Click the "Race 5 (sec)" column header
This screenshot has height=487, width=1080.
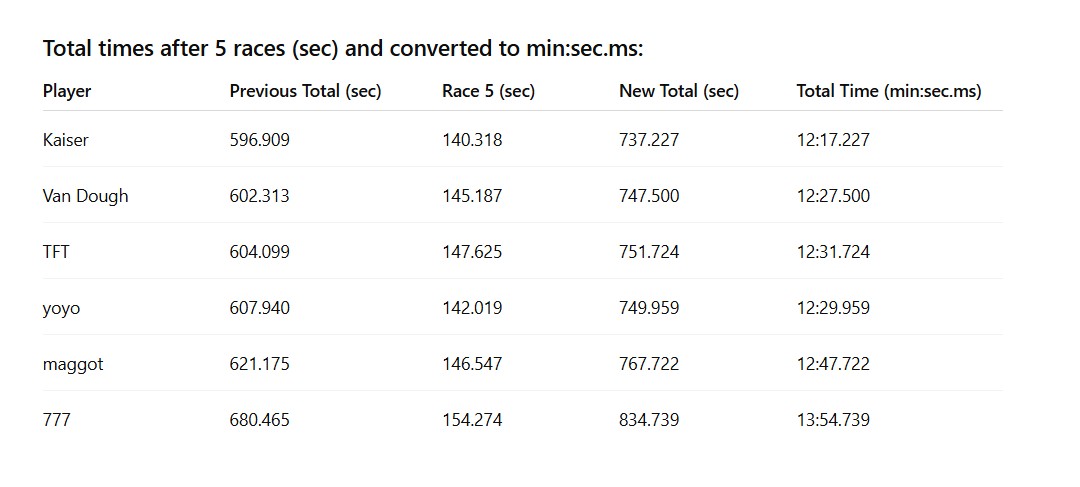488,91
